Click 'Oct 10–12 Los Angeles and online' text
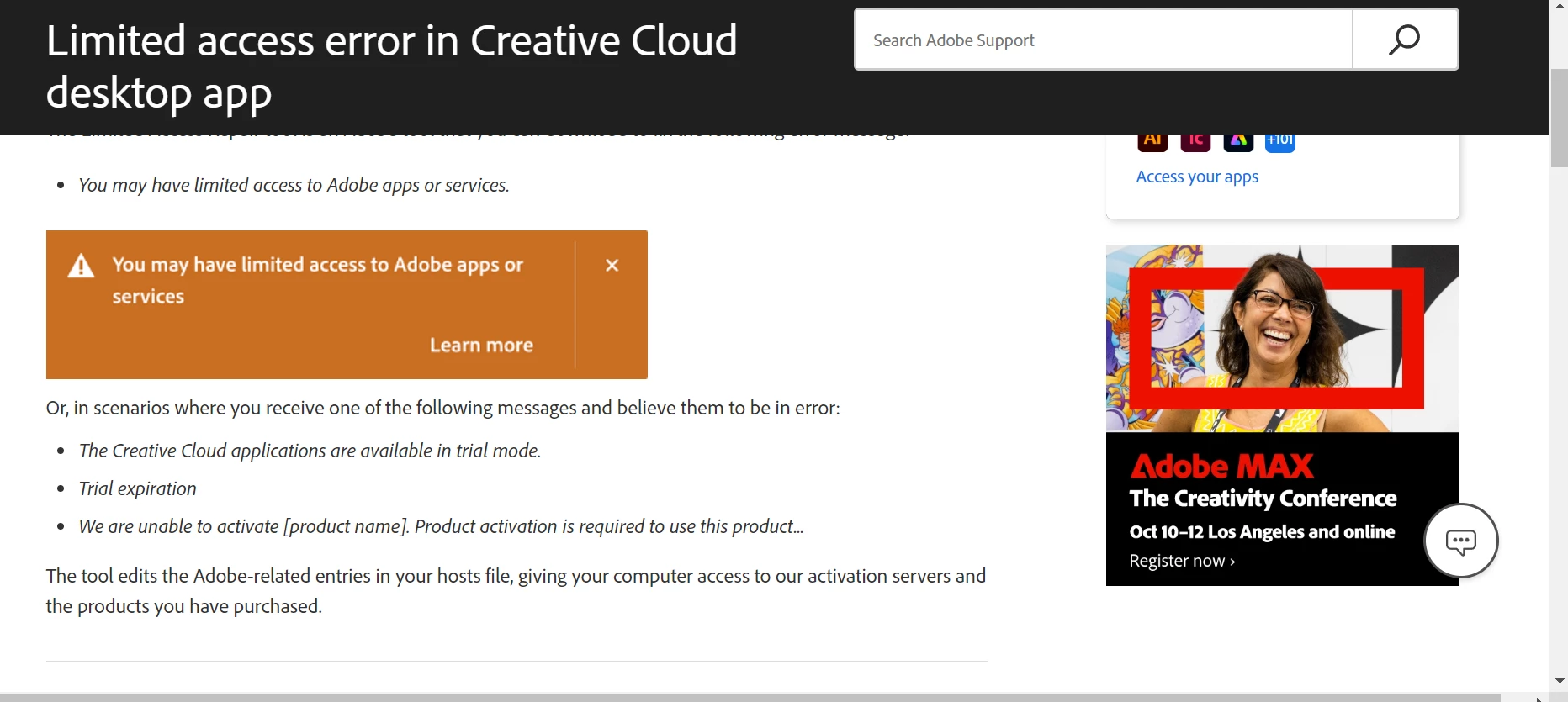Viewport: 1568px width, 702px height. (x=1262, y=532)
